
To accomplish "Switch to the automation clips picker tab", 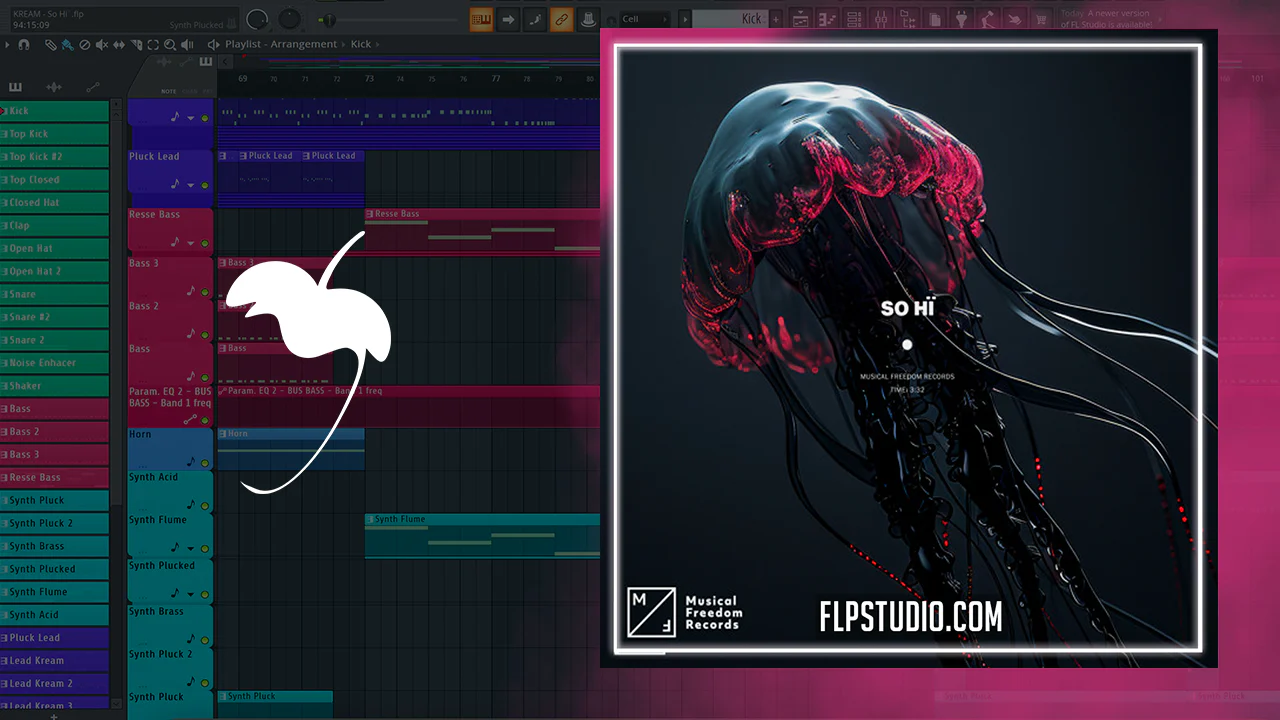I will 93,88.
